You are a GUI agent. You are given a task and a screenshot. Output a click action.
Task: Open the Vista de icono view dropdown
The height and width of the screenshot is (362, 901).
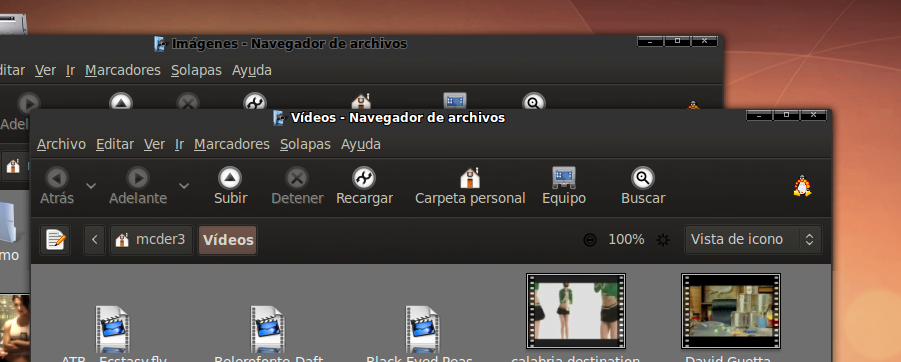[753, 240]
